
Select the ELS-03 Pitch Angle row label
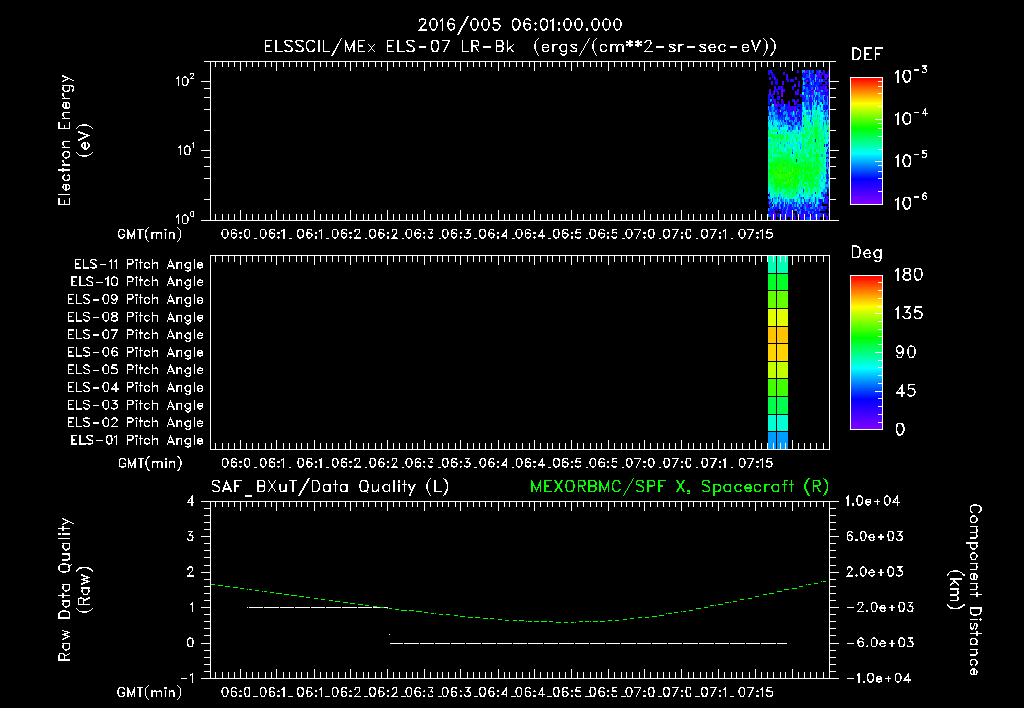135,405
